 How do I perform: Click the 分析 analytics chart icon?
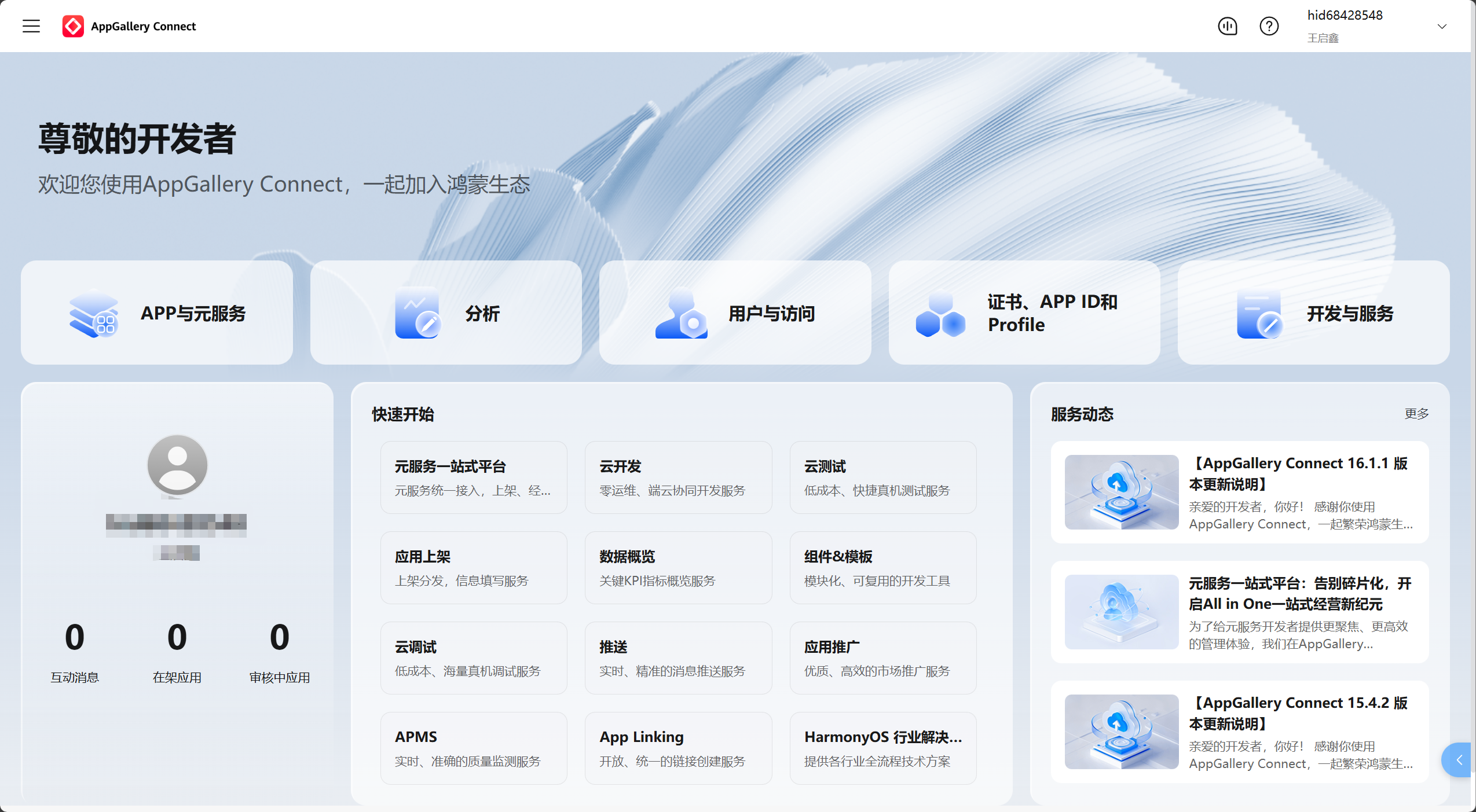417,313
